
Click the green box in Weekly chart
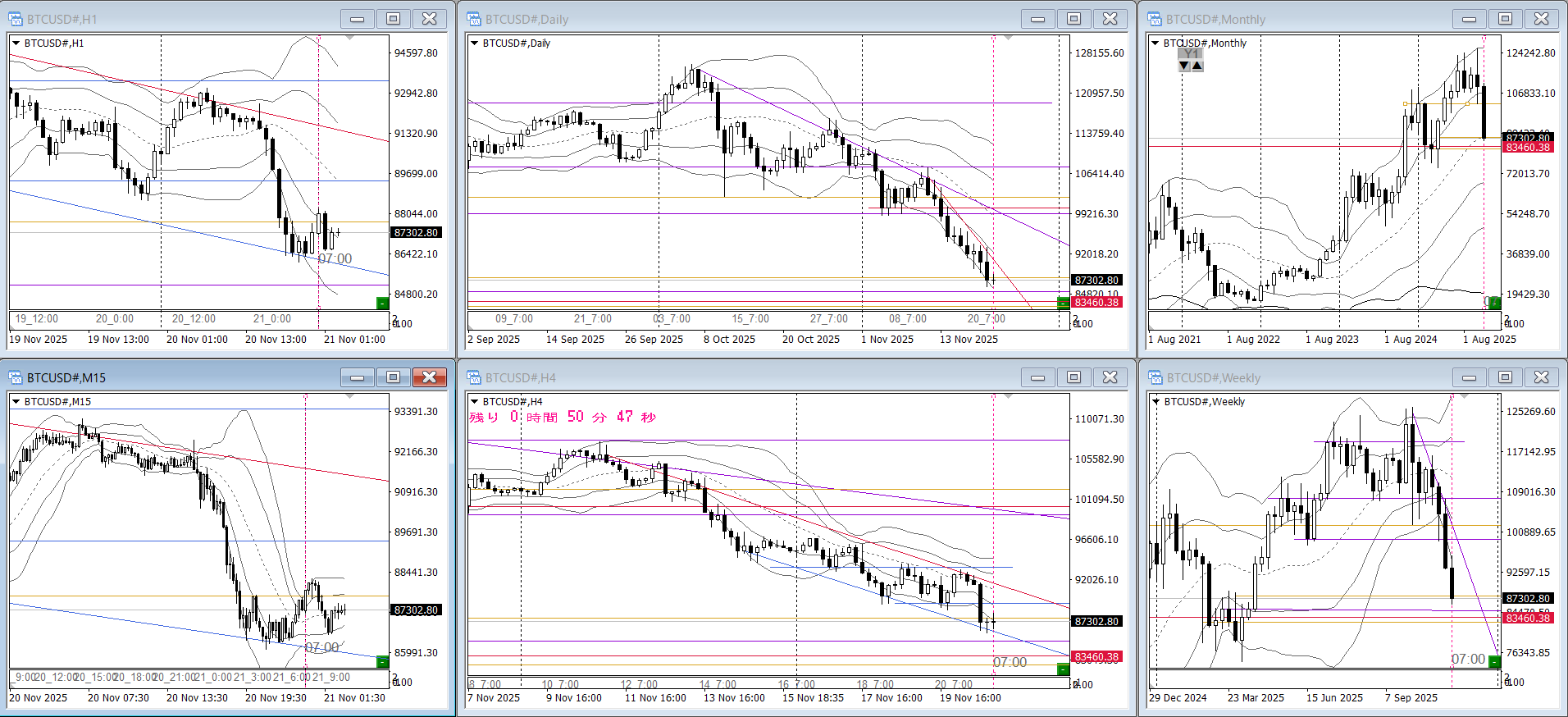(1494, 661)
